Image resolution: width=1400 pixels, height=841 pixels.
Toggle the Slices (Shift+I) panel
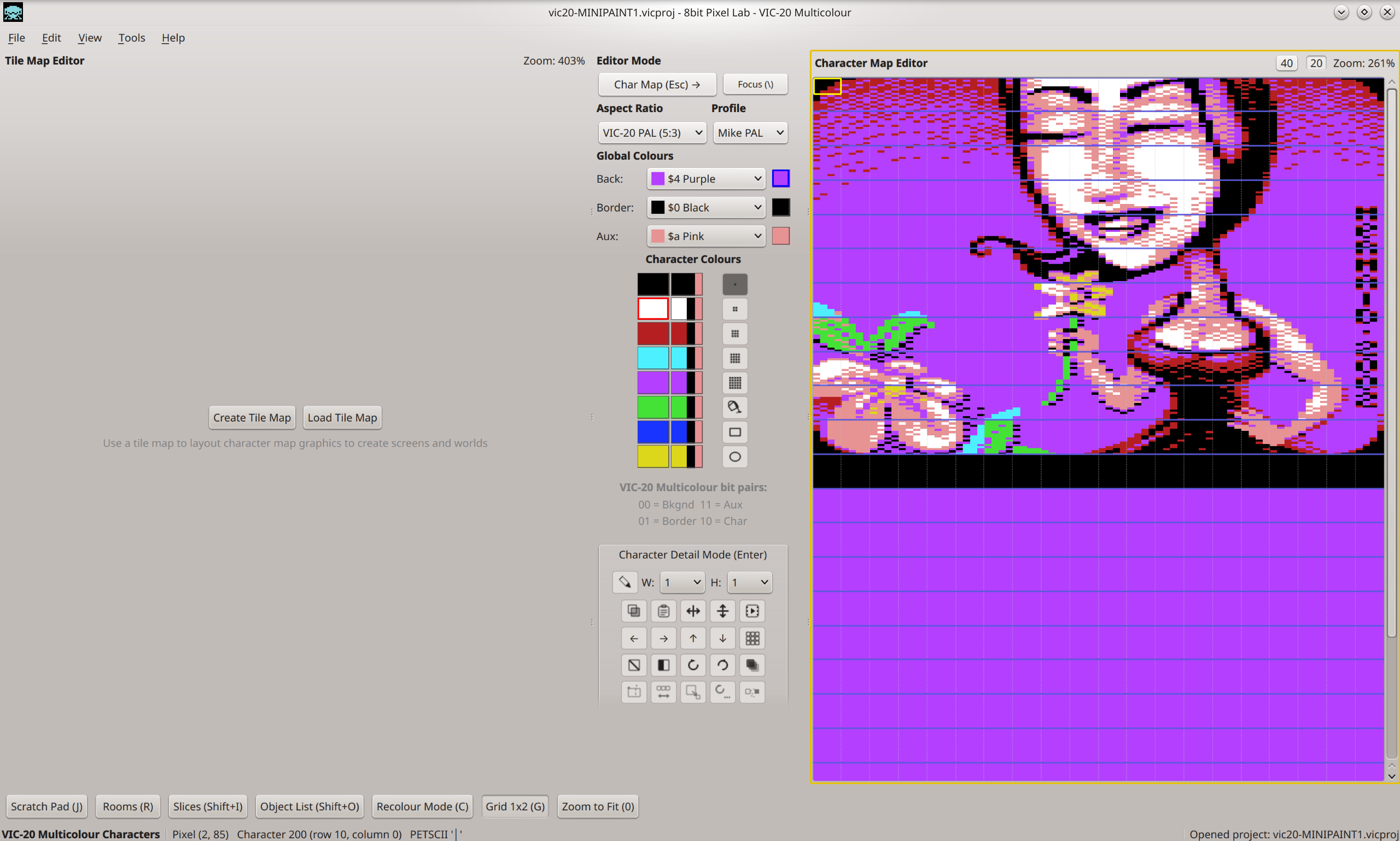click(x=207, y=807)
